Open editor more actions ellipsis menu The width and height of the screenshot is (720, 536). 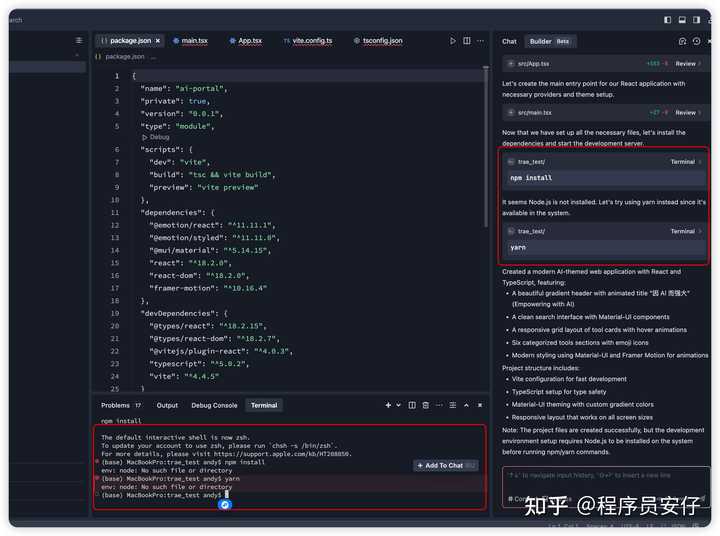pos(480,41)
